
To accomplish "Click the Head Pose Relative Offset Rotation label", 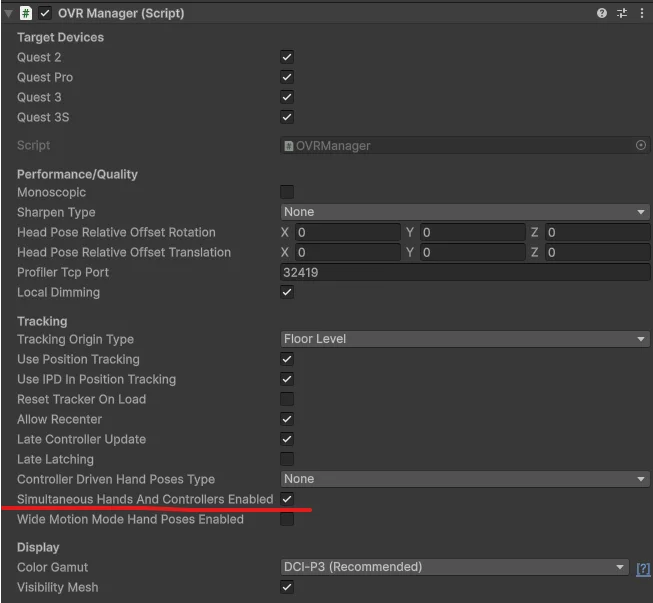I will [116, 232].
